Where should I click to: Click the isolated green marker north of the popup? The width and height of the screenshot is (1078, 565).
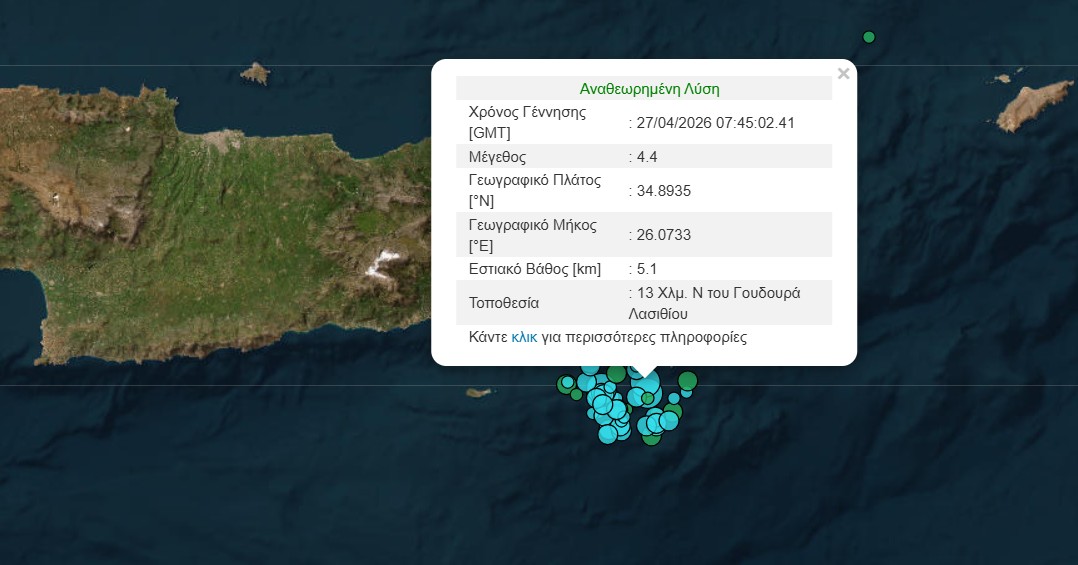click(869, 38)
